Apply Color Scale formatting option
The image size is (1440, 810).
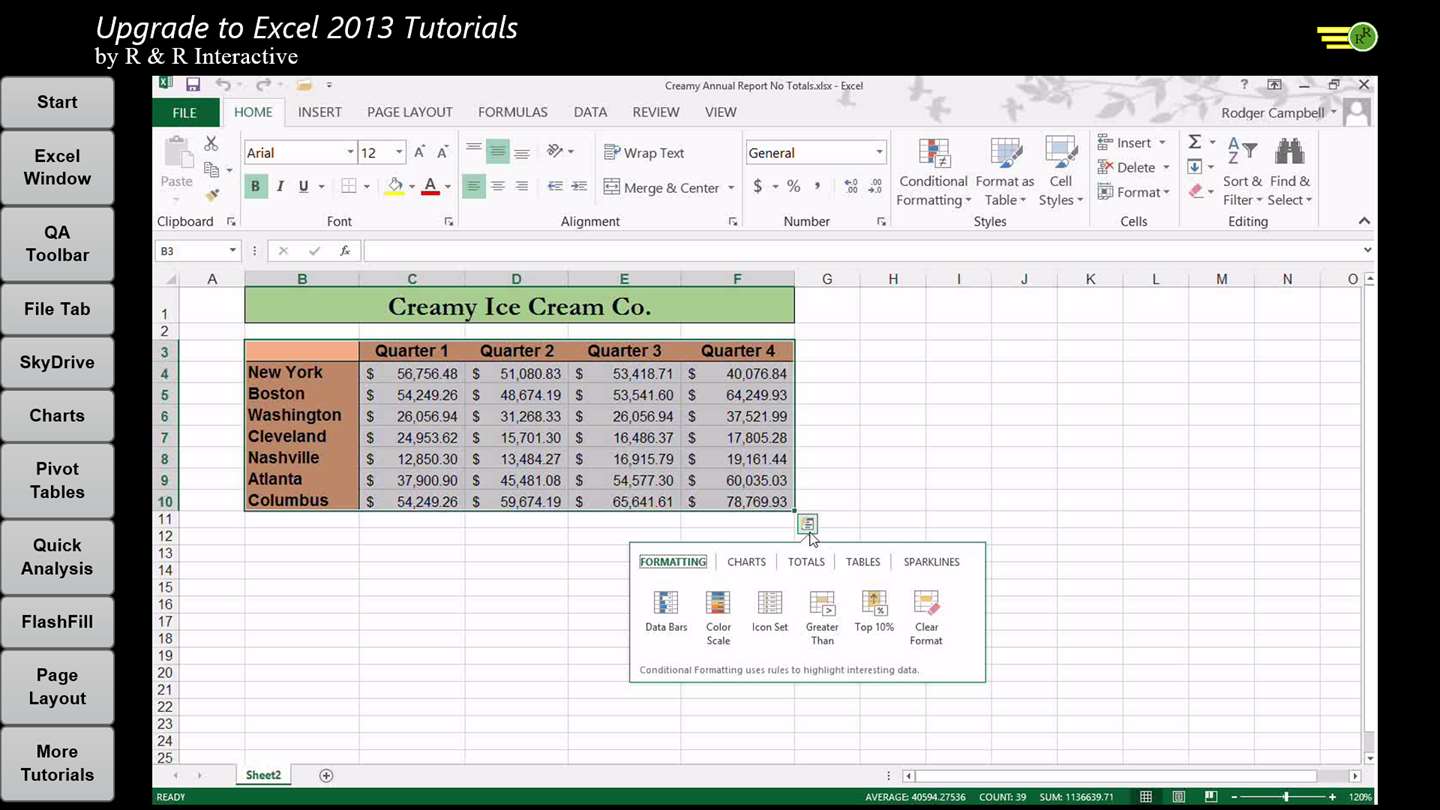(x=718, y=617)
